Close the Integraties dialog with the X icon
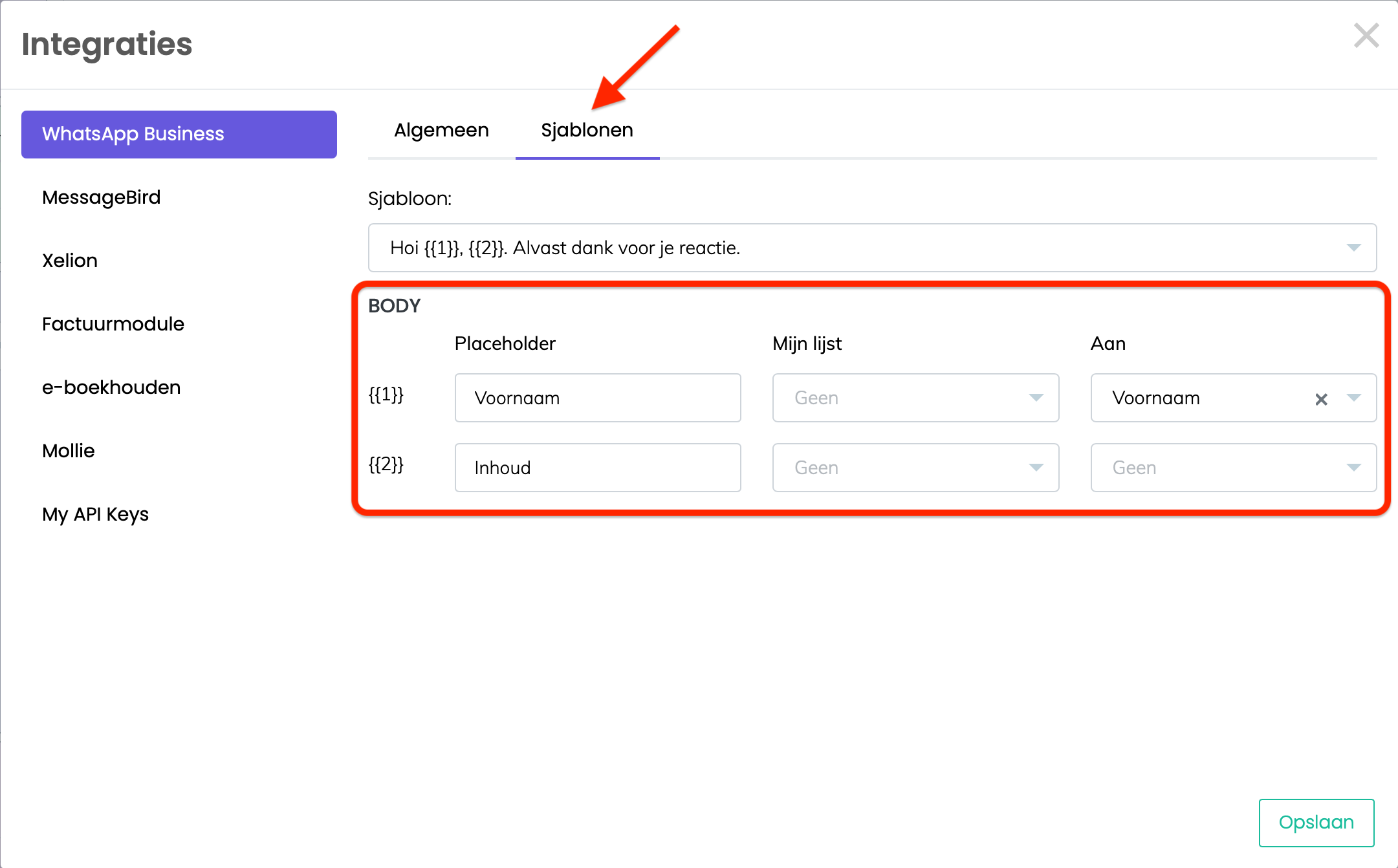The image size is (1398, 868). pos(1366,36)
